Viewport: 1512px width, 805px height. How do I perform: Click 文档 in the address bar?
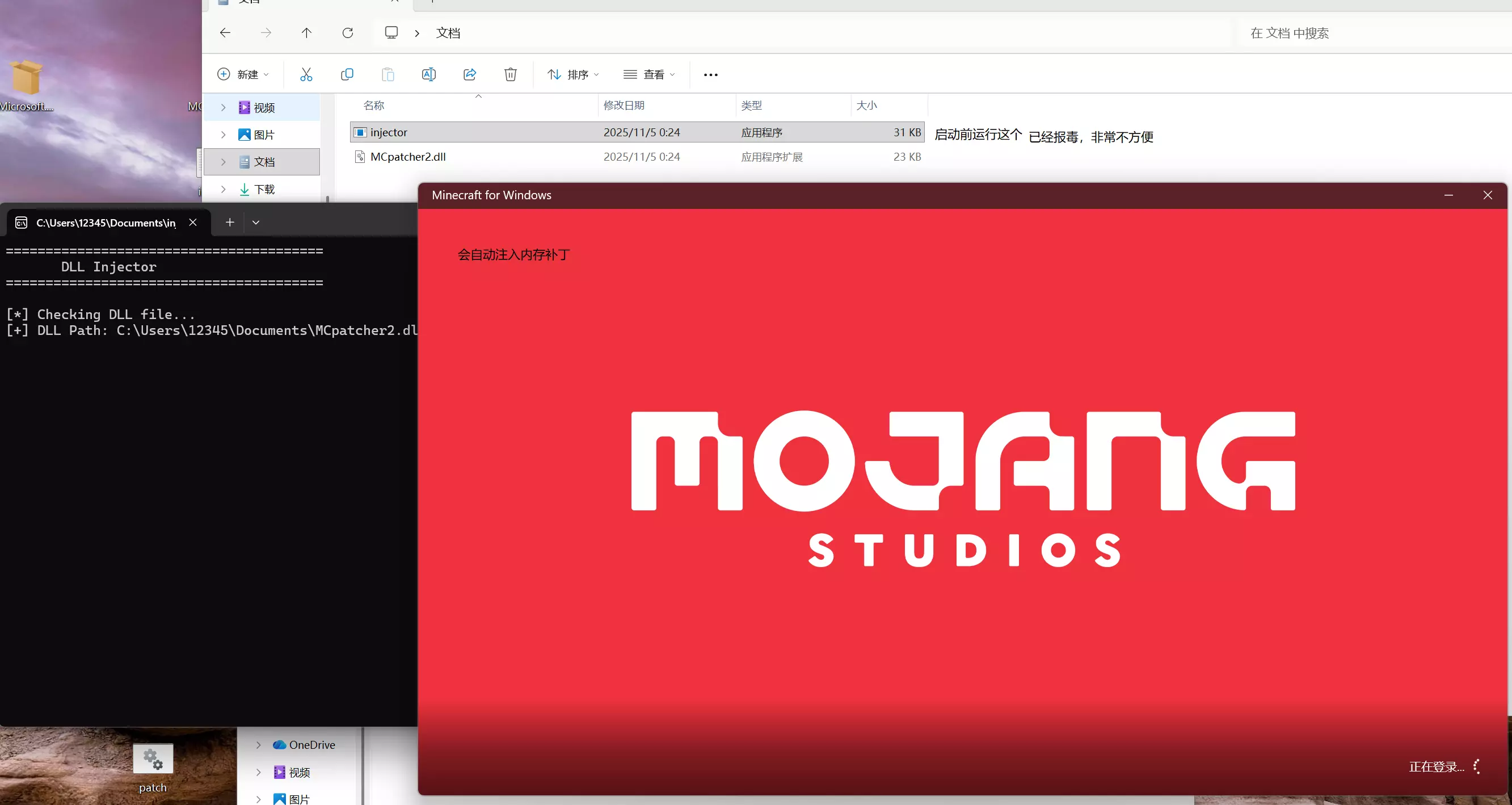(x=448, y=33)
